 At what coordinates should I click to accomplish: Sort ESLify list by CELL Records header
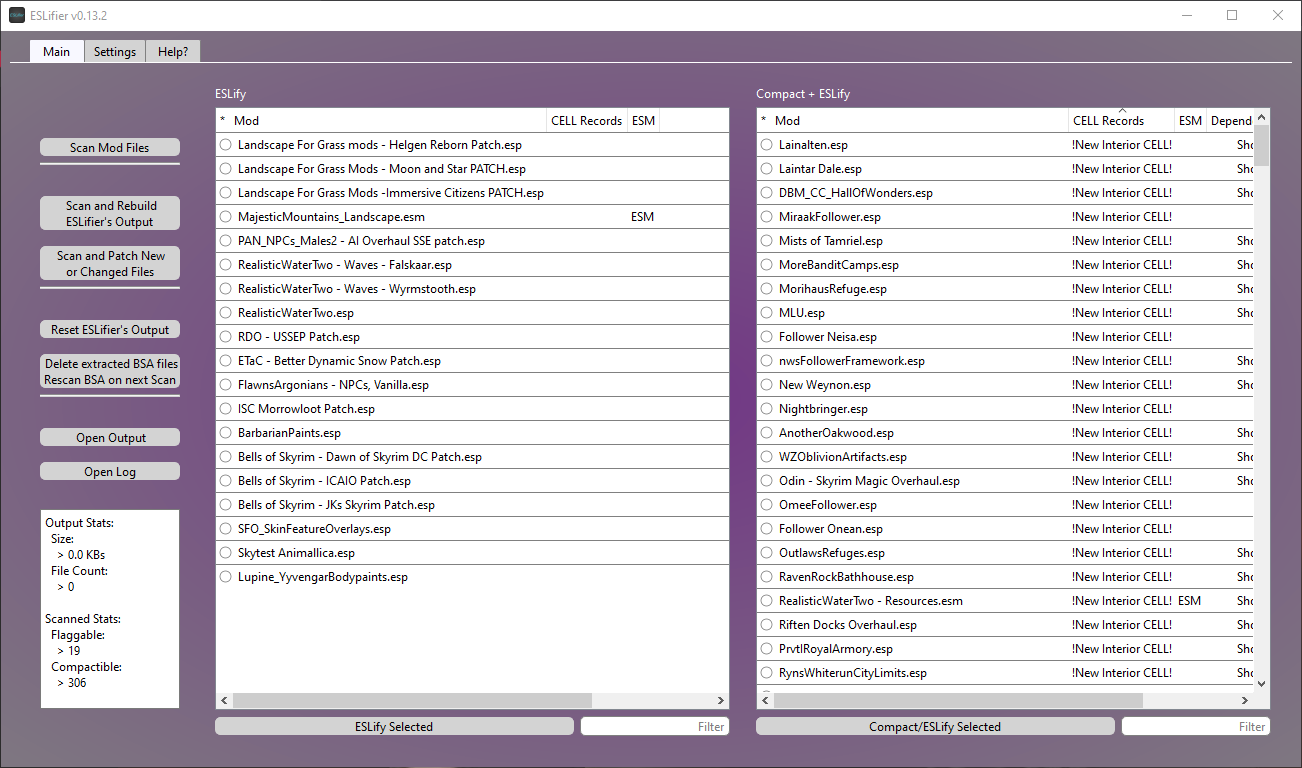[x=587, y=121]
